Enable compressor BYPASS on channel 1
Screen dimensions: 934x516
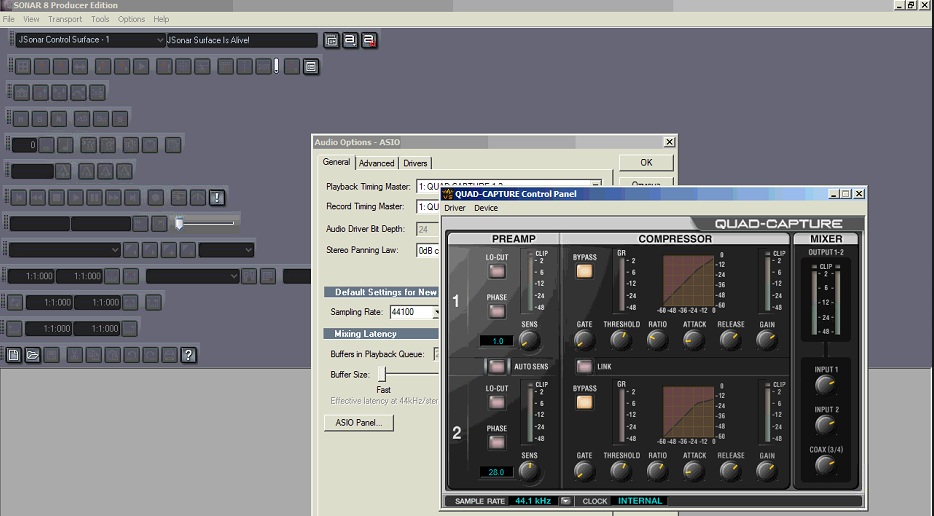coord(584,273)
